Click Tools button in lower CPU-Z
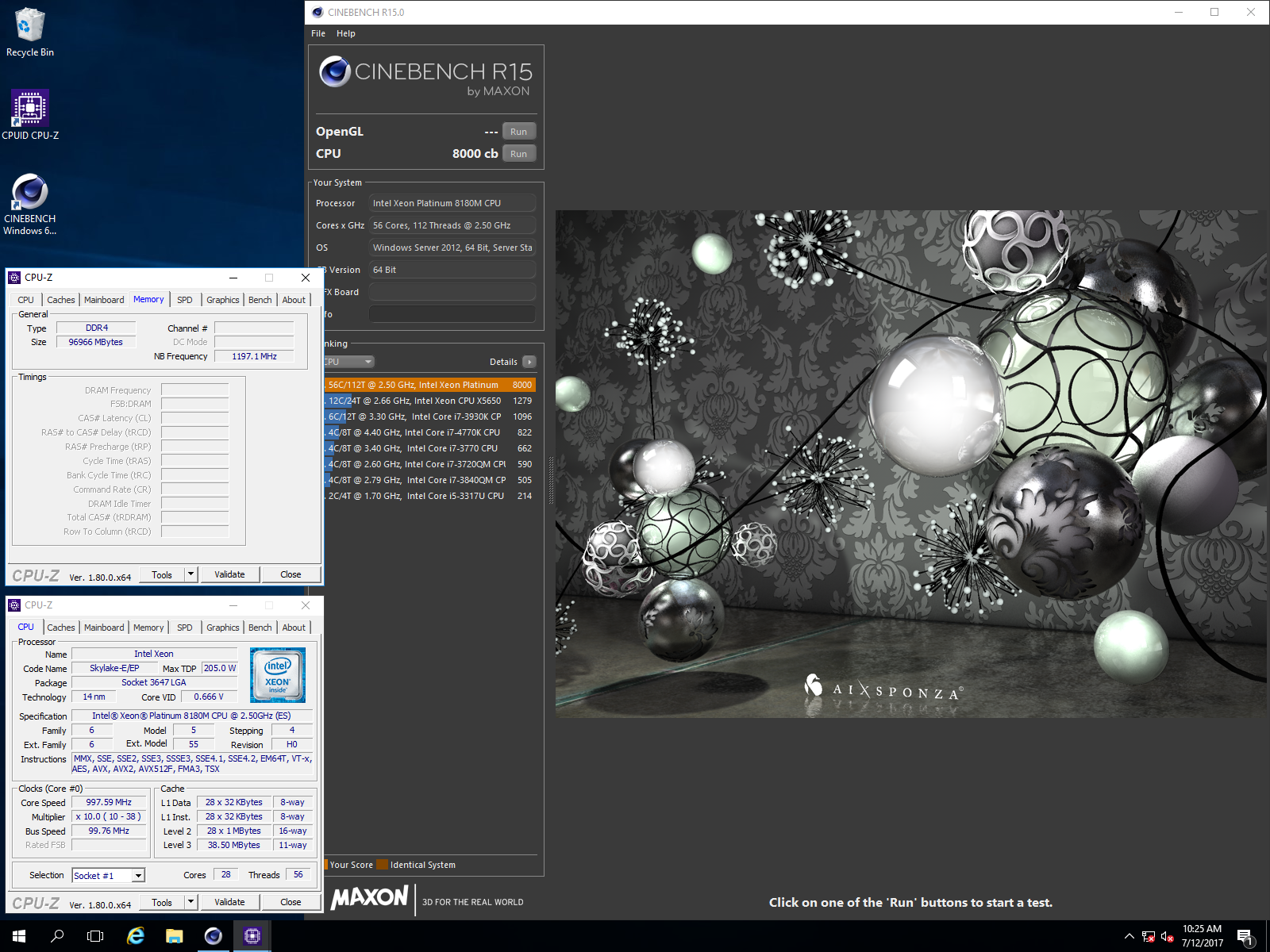This screenshot has width=1270, height=952. pos(162,902)
